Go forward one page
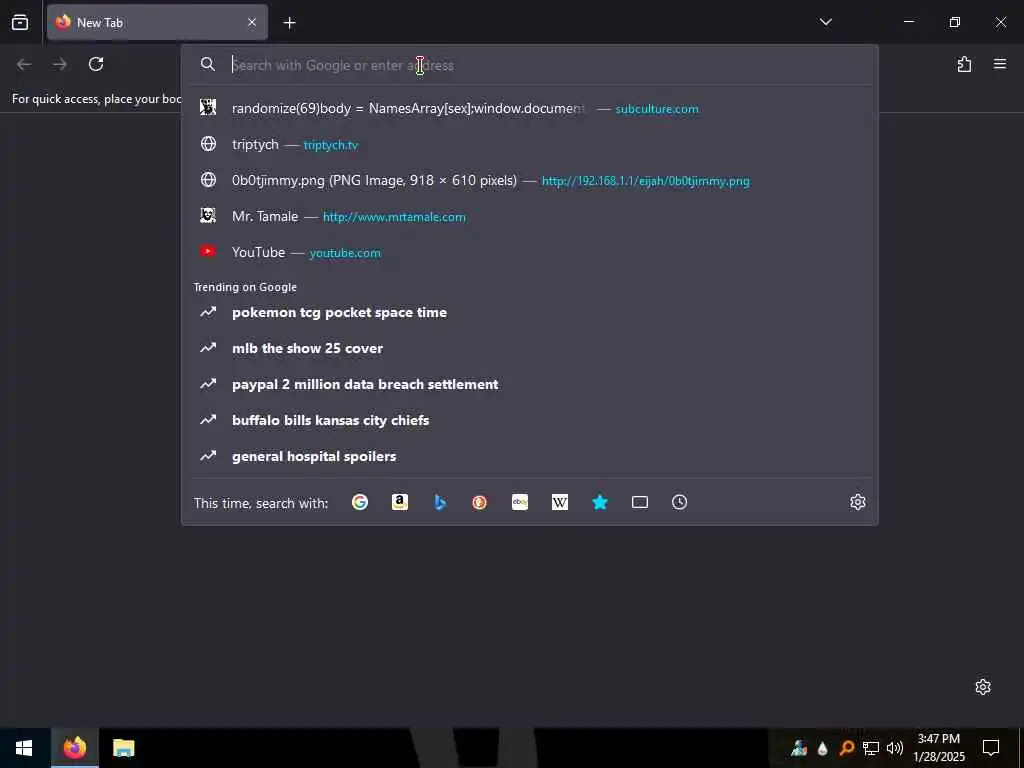This screenshot has height=768, width=1024. click(60, 64)
